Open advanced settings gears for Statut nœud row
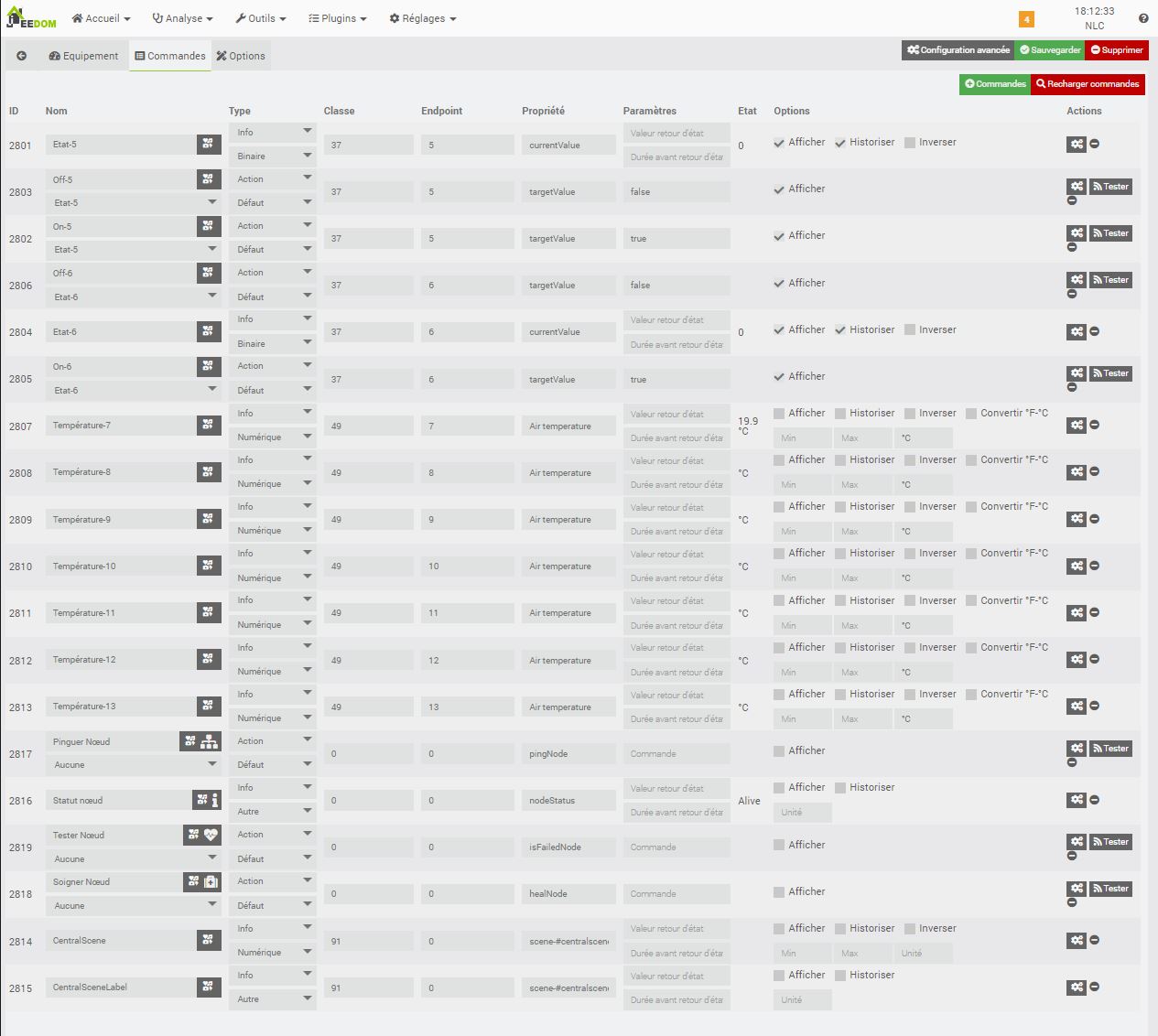Screen dimensions: 1158x1036 (x=1077, y=800)
